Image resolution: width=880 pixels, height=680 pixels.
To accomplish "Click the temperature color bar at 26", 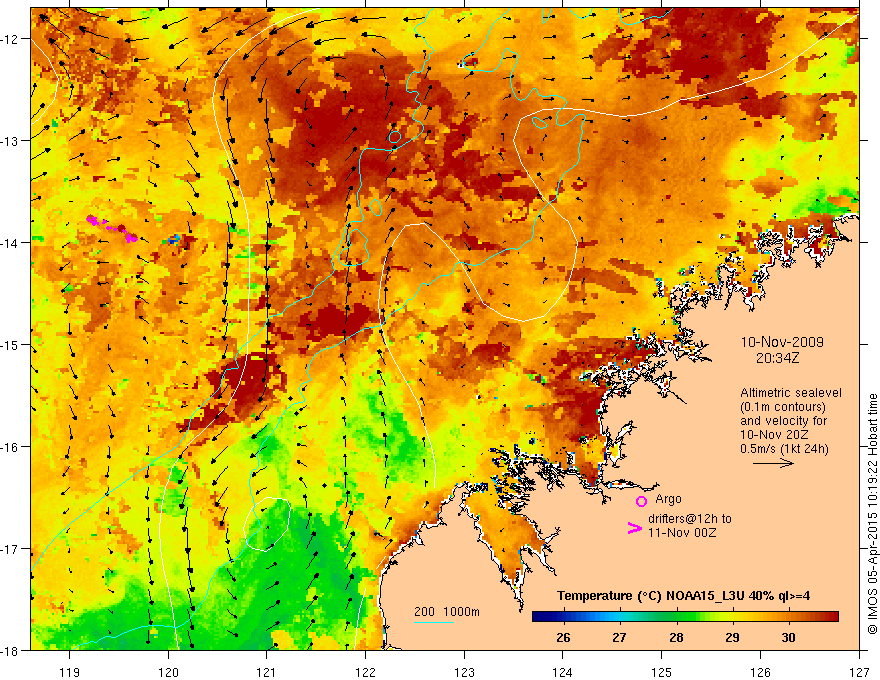I will point(563,617).
